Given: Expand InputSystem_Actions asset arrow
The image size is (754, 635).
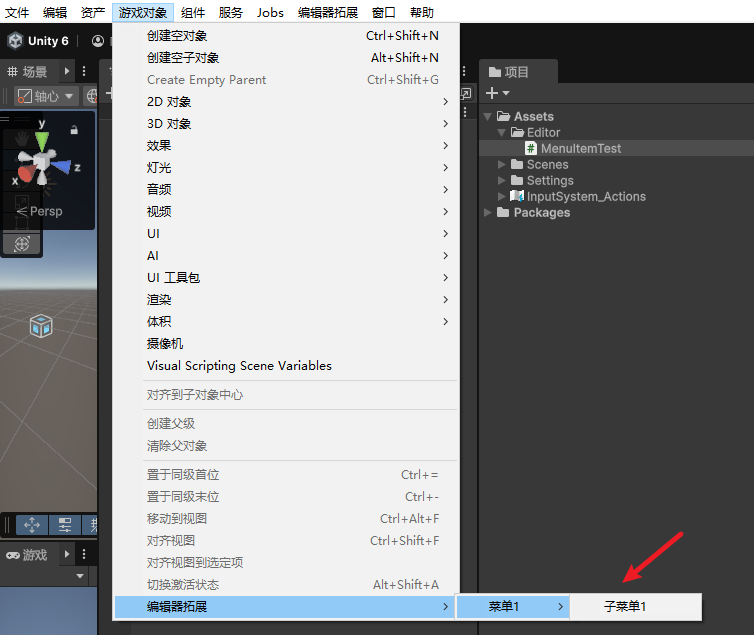Looking at the screenshot, I should point(502,196).
